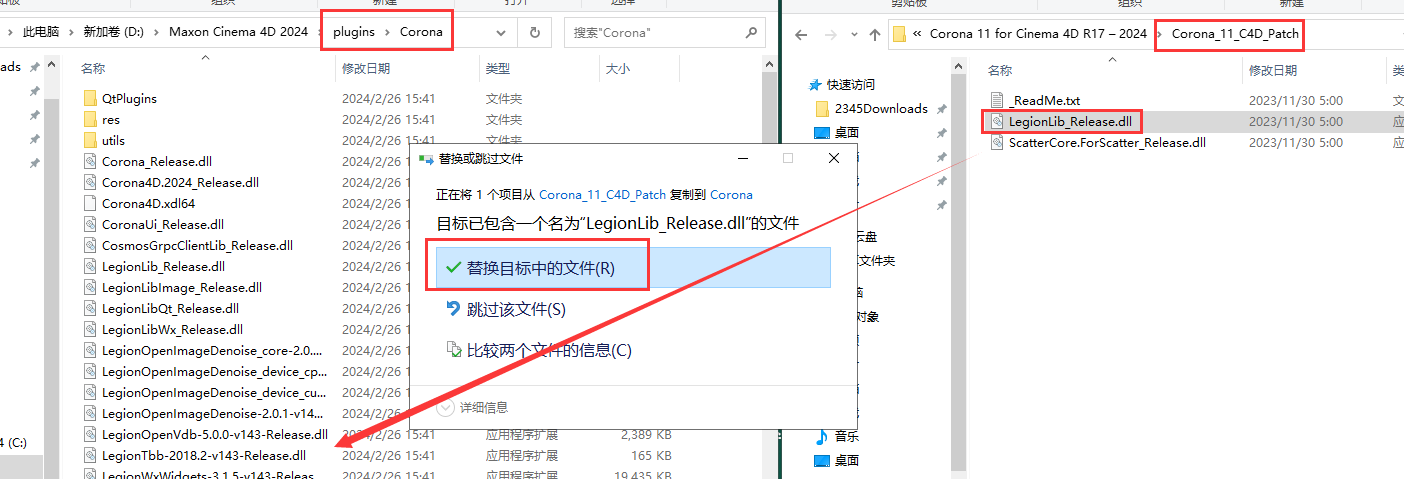Image resolution: width=1404 pixels, height=479 pixels.
Task: Click 'Corona 11 for Cinema 4D R17 – 2024' breadcrumb
Action: click(1038, 34)
